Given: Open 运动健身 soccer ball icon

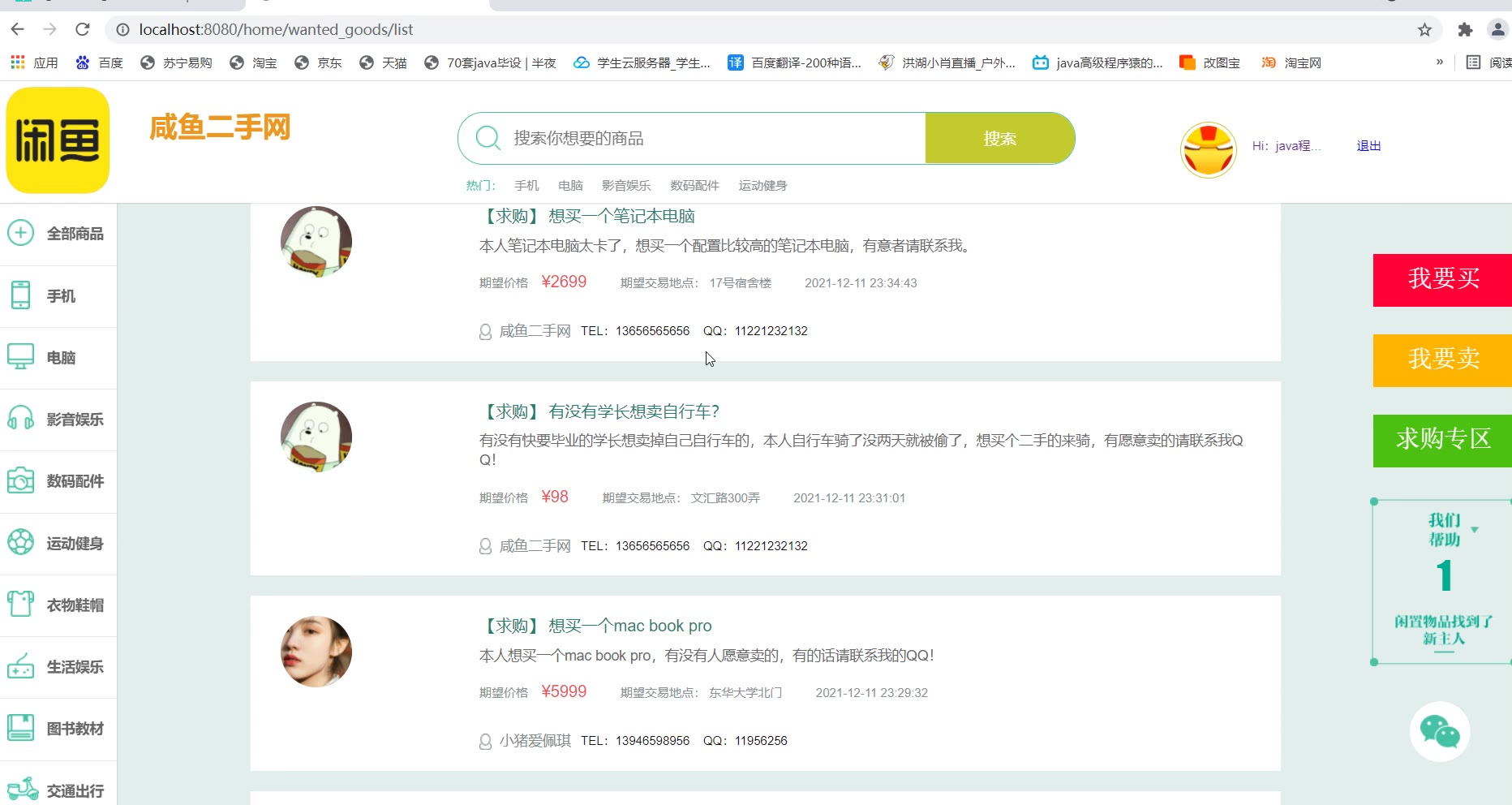Looking at the screenshot, I should [20, 543].
